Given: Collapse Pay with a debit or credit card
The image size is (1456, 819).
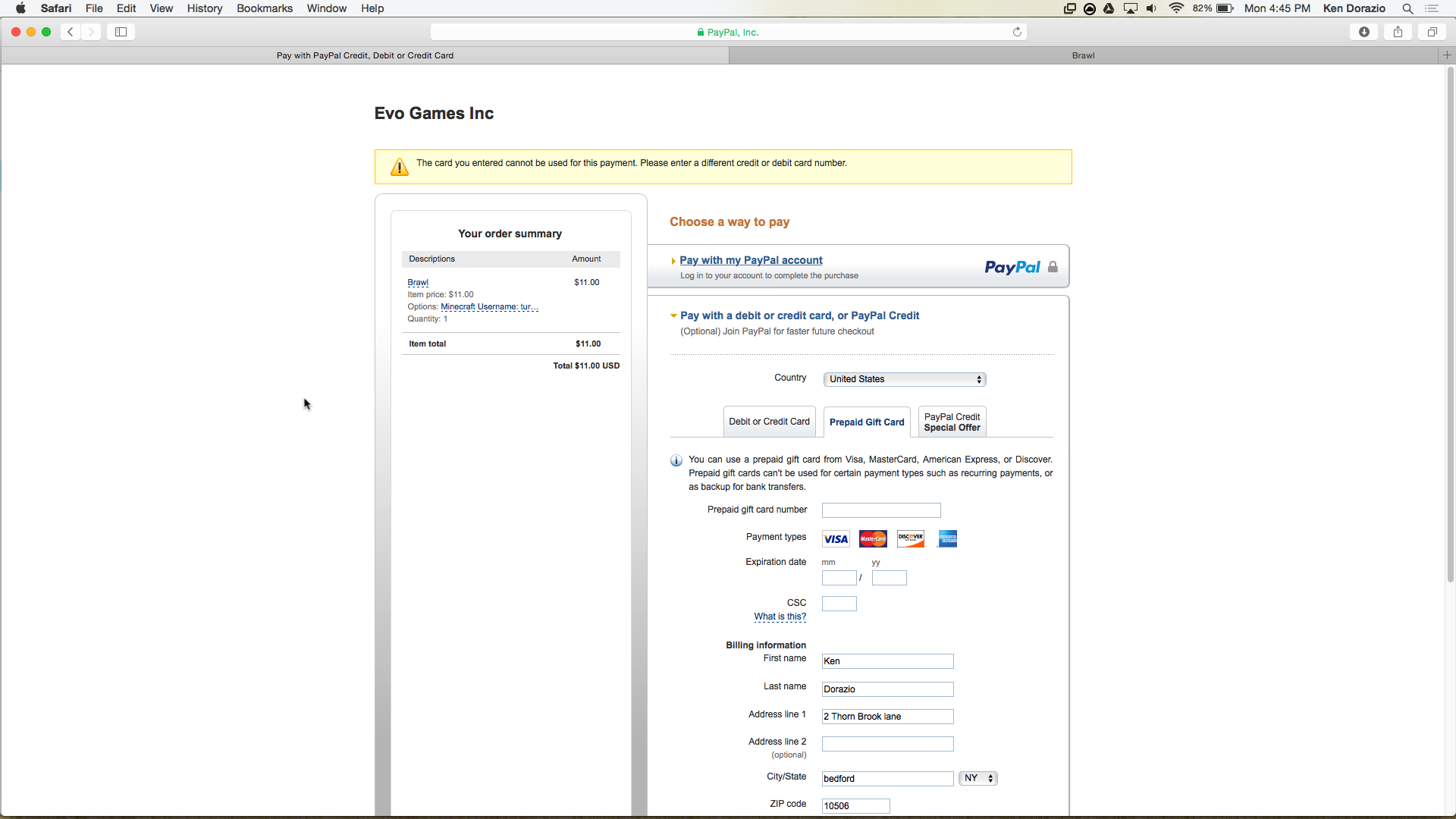Looking at the screenshot, I should click(x=799, y=315).
